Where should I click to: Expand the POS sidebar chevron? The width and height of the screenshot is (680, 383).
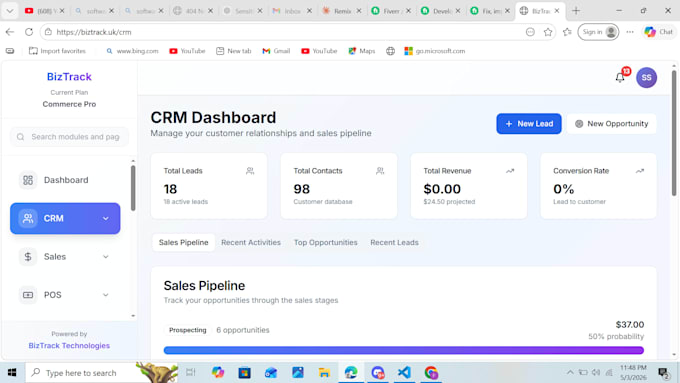pyautogui.click(x=106, y=295)
